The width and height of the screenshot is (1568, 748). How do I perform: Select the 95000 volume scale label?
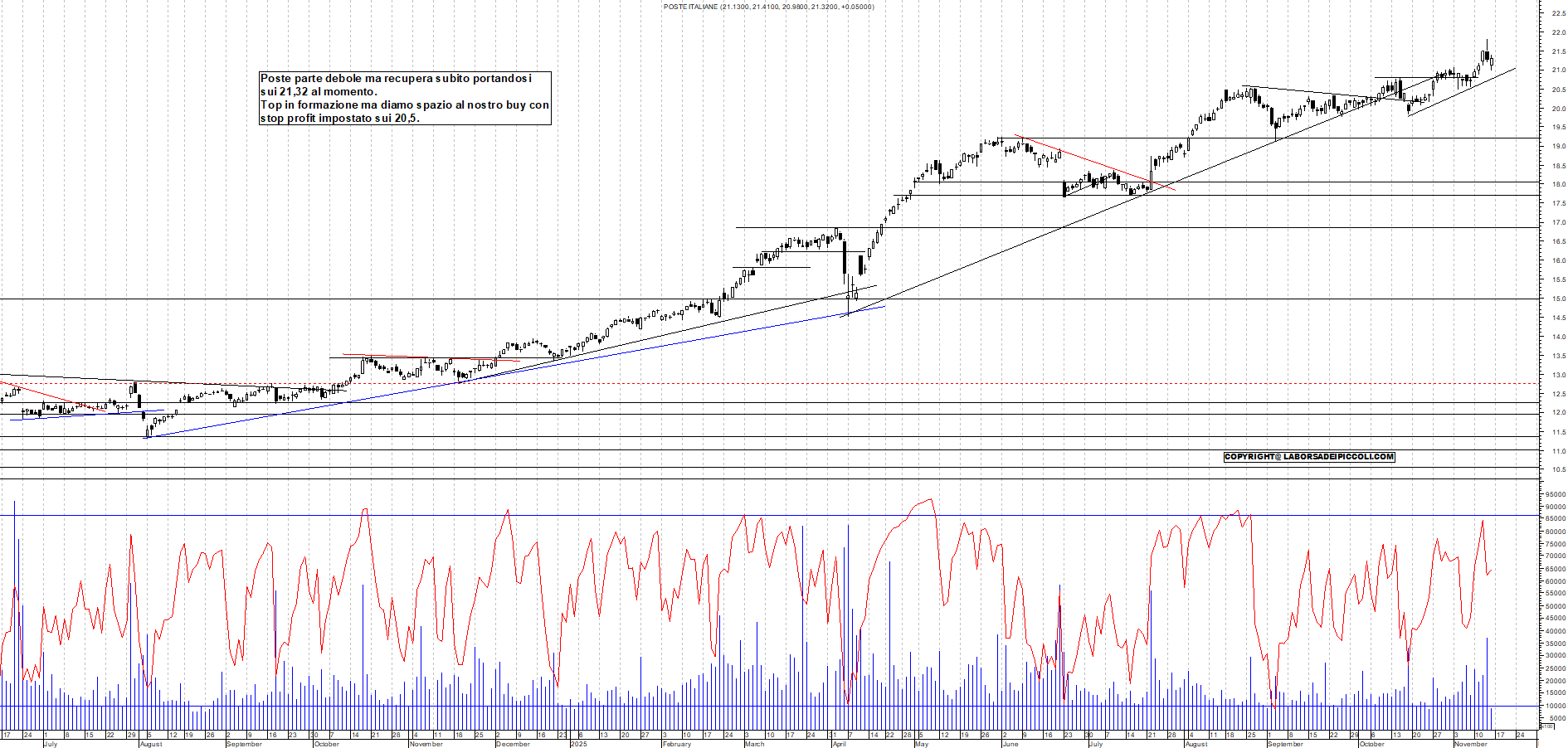(1554, 495)
